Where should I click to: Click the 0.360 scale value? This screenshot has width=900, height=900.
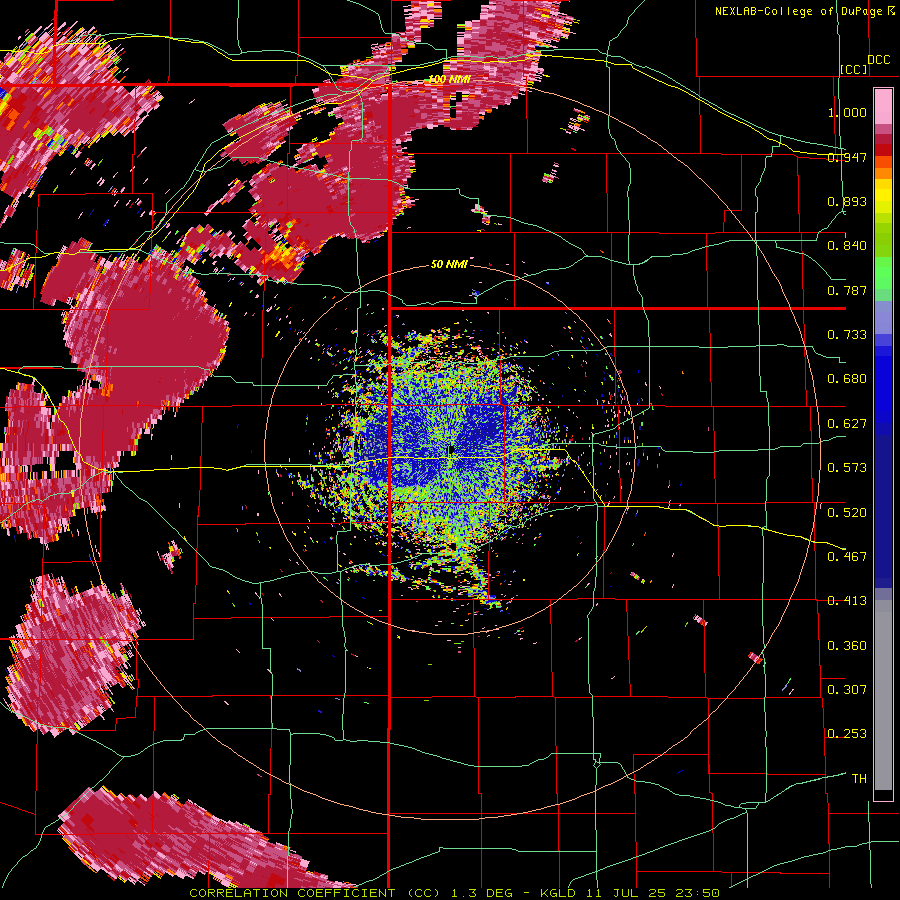(x=847, y=646)
